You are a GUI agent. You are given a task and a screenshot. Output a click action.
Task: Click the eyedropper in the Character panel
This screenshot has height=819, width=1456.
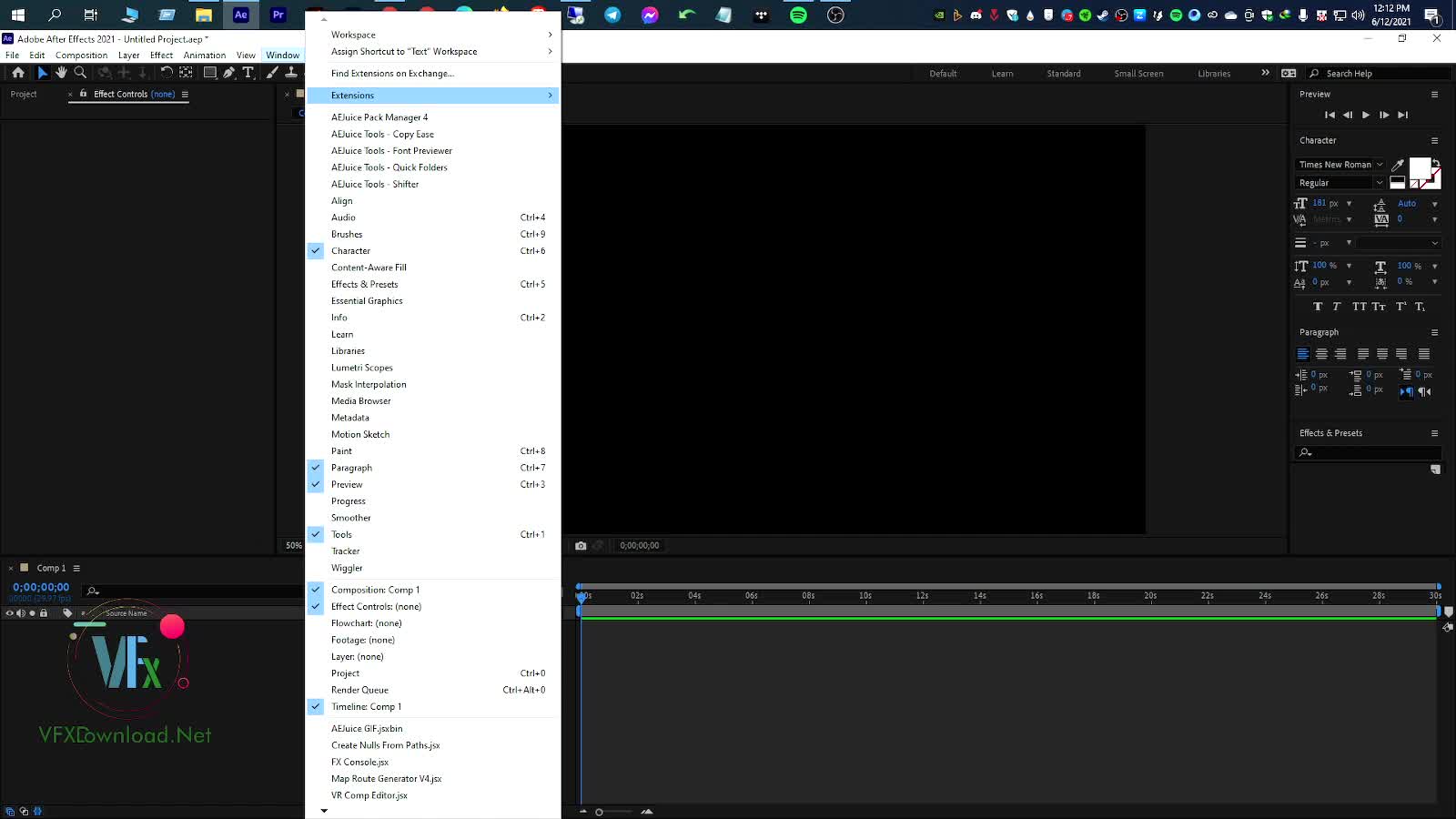tap(1397, 164)
